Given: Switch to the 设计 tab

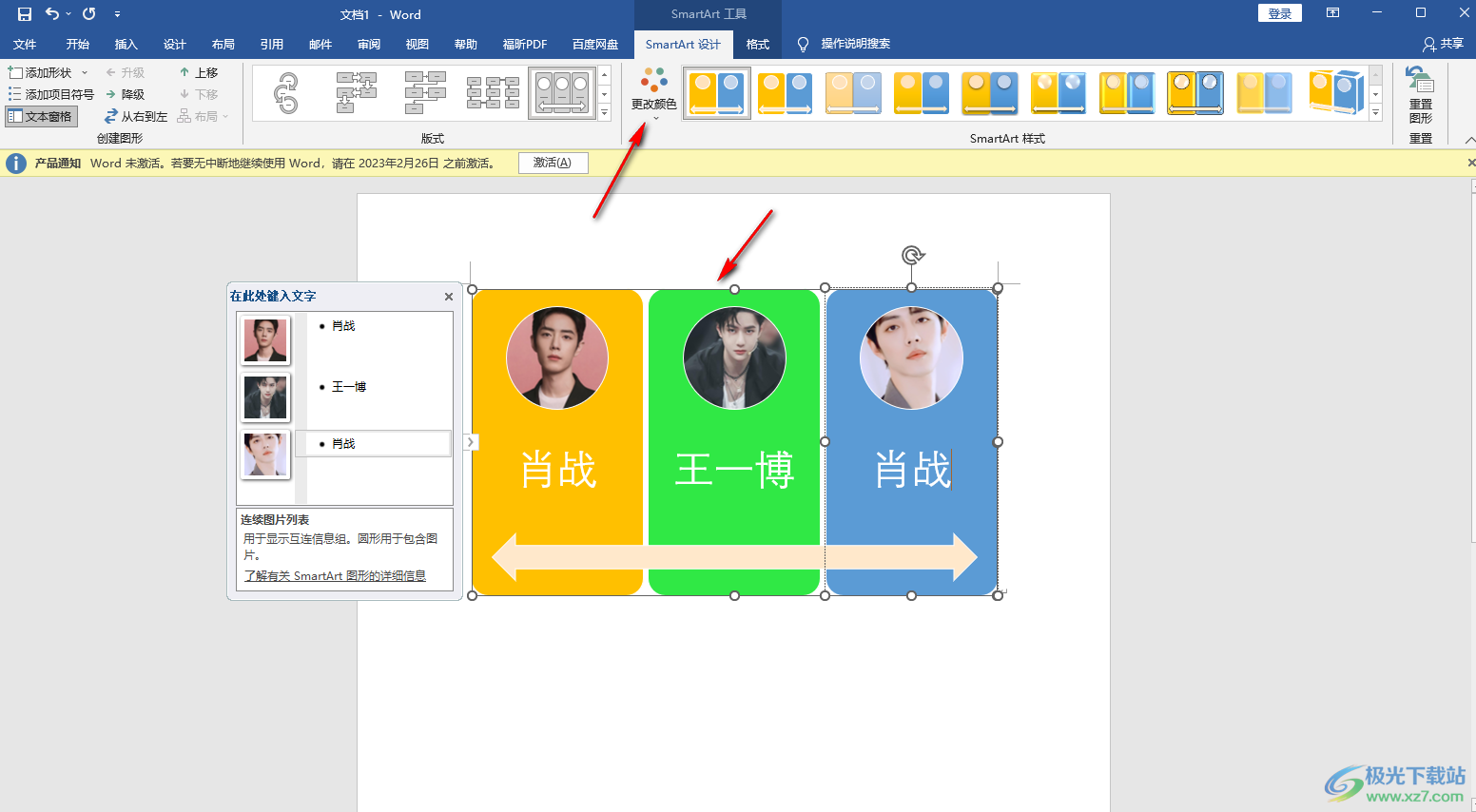Looking at the screenshot, I should tap(175, 44).
